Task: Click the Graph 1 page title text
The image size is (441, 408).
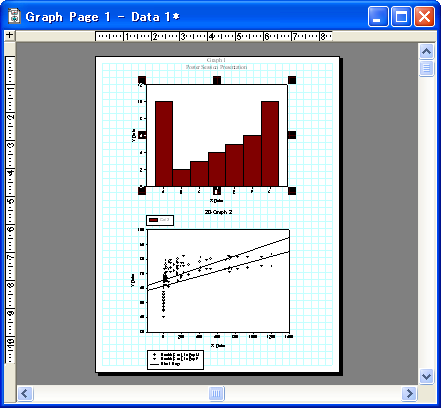Action: (216, 60)
